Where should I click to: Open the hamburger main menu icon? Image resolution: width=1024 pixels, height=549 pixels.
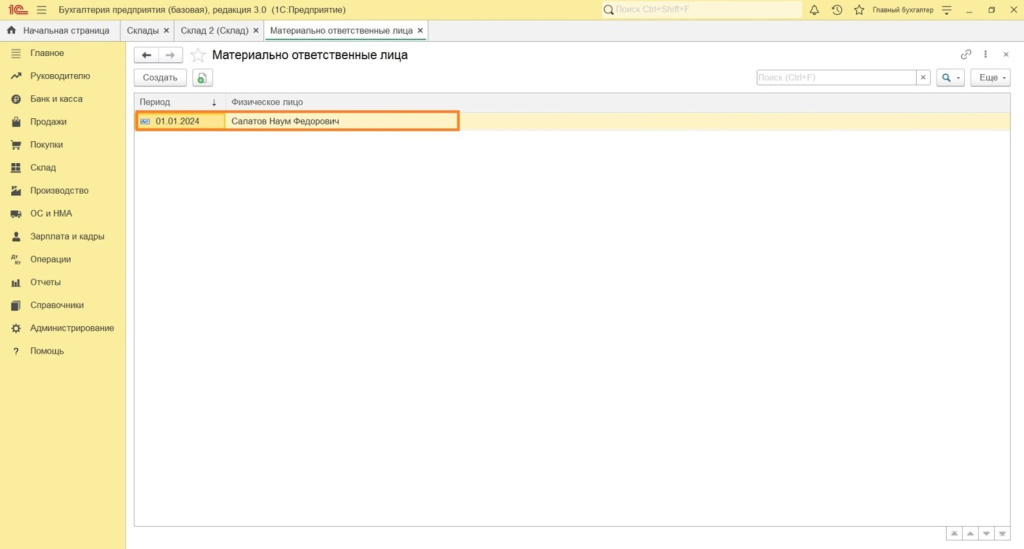pos(41,10)
